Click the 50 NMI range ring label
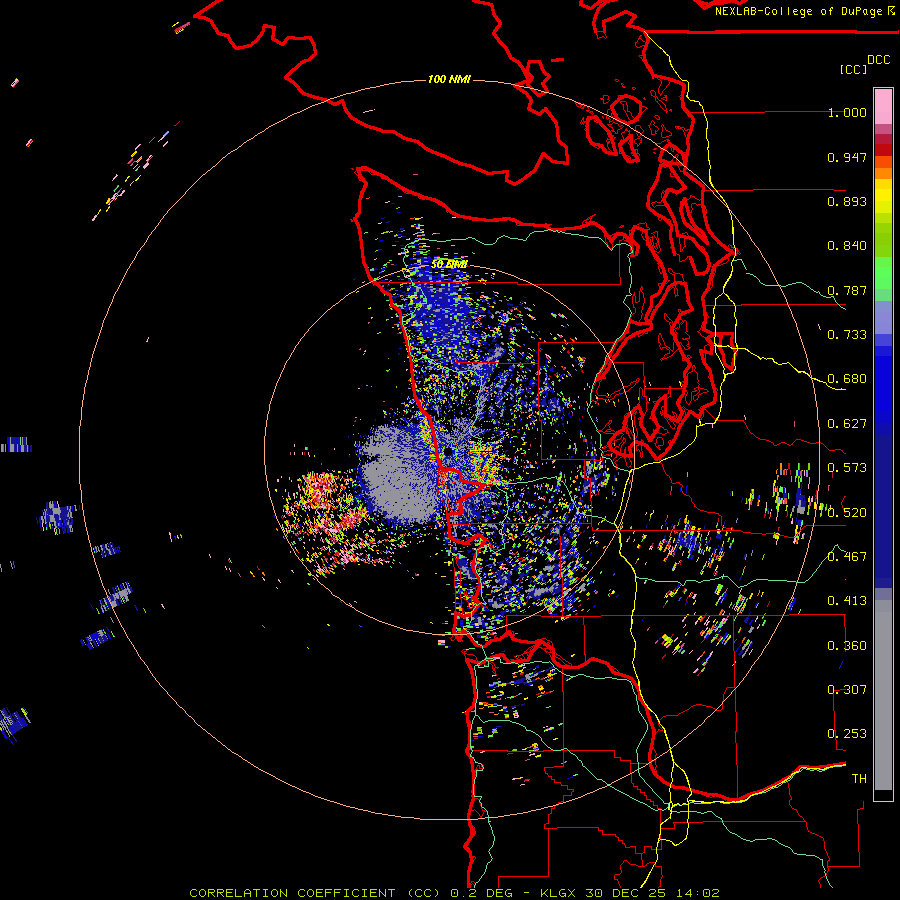This screenshot has width=900, height=900. tap(449, 264)
